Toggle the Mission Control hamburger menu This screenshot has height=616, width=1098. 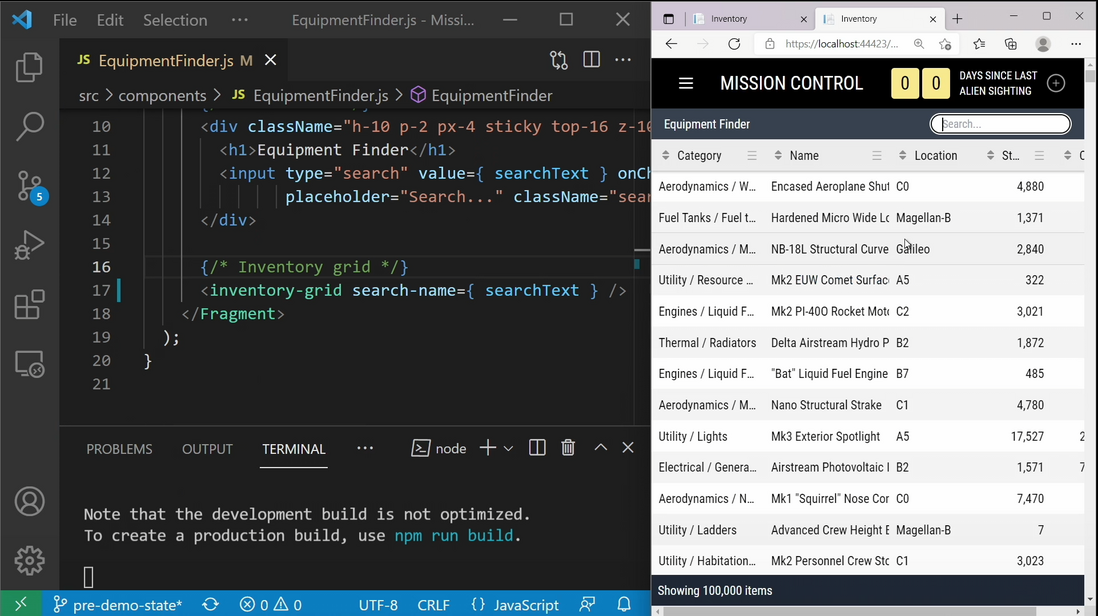coord(686,83)
